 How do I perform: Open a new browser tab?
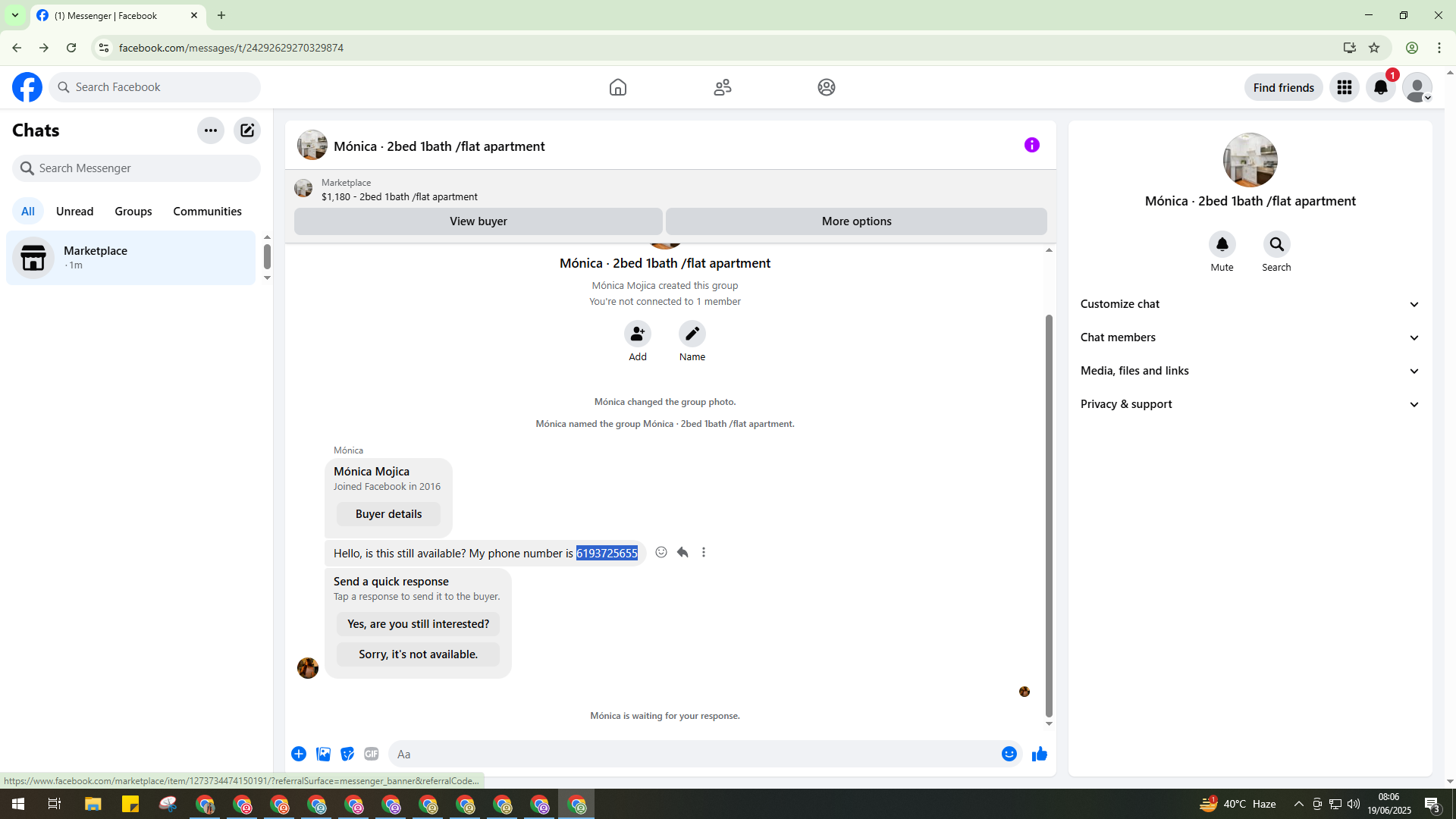tap(221, 15)
